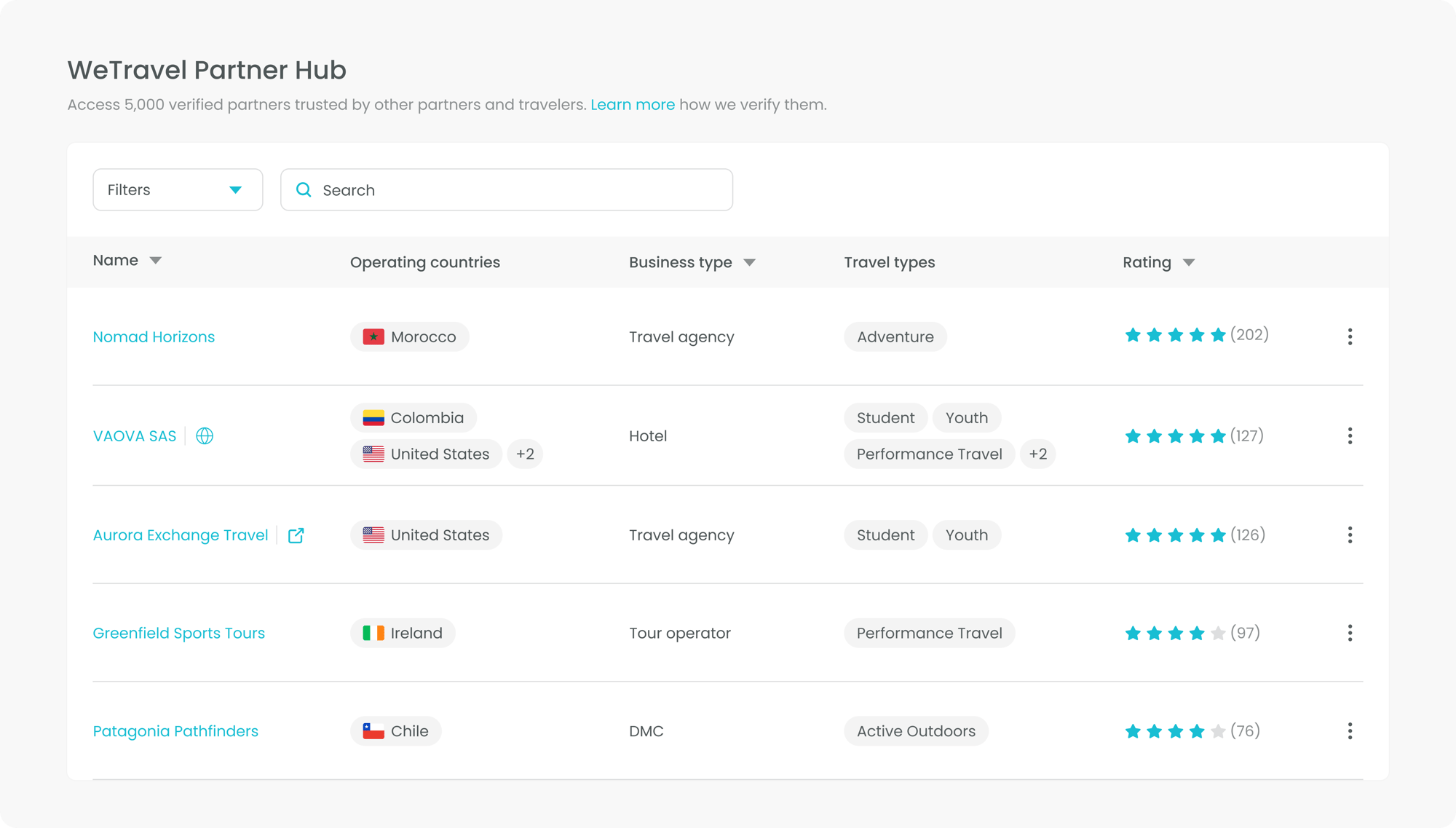Open Greenfield Sports Tours partner page
Image resolution: width=1456 pixels, height=828 pixels.
179,634
